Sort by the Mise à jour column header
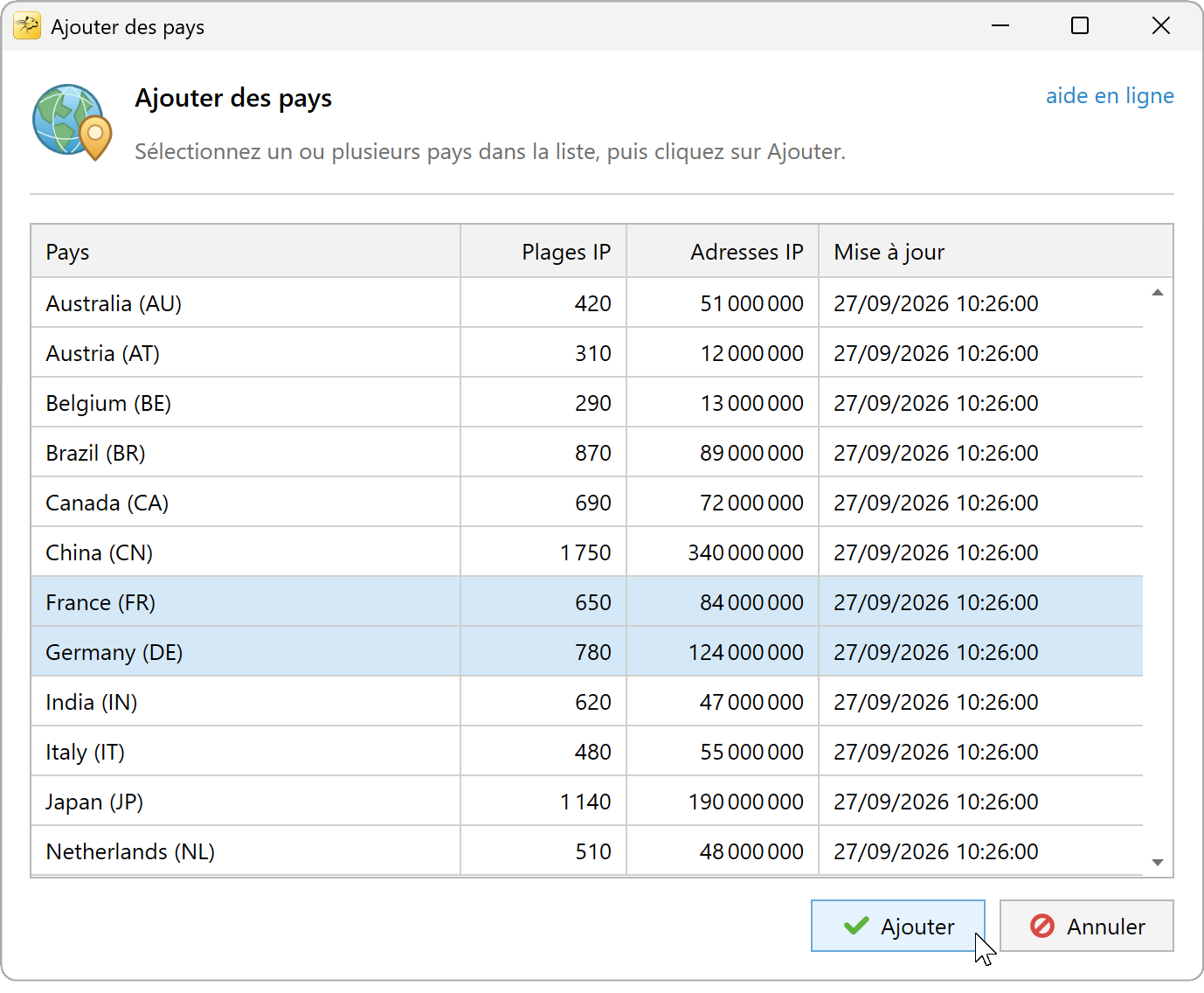The image size is (1204, 993). click(x=996, y=252)
